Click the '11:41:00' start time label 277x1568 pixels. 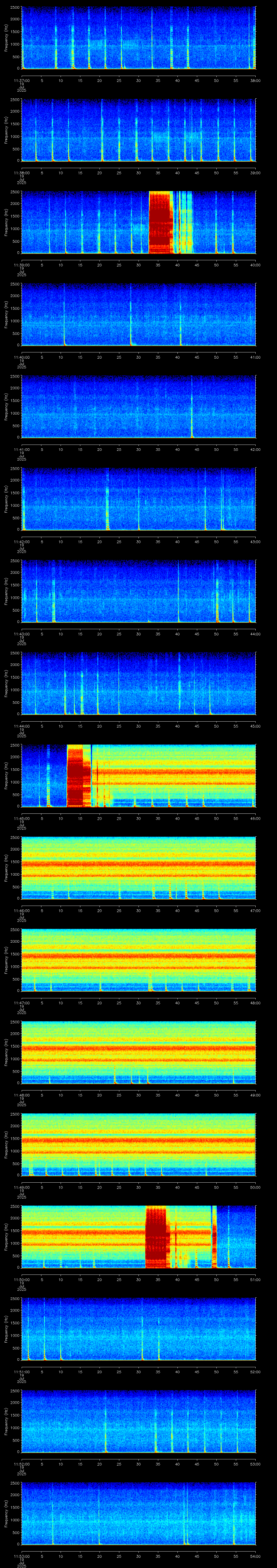point(21,449)
